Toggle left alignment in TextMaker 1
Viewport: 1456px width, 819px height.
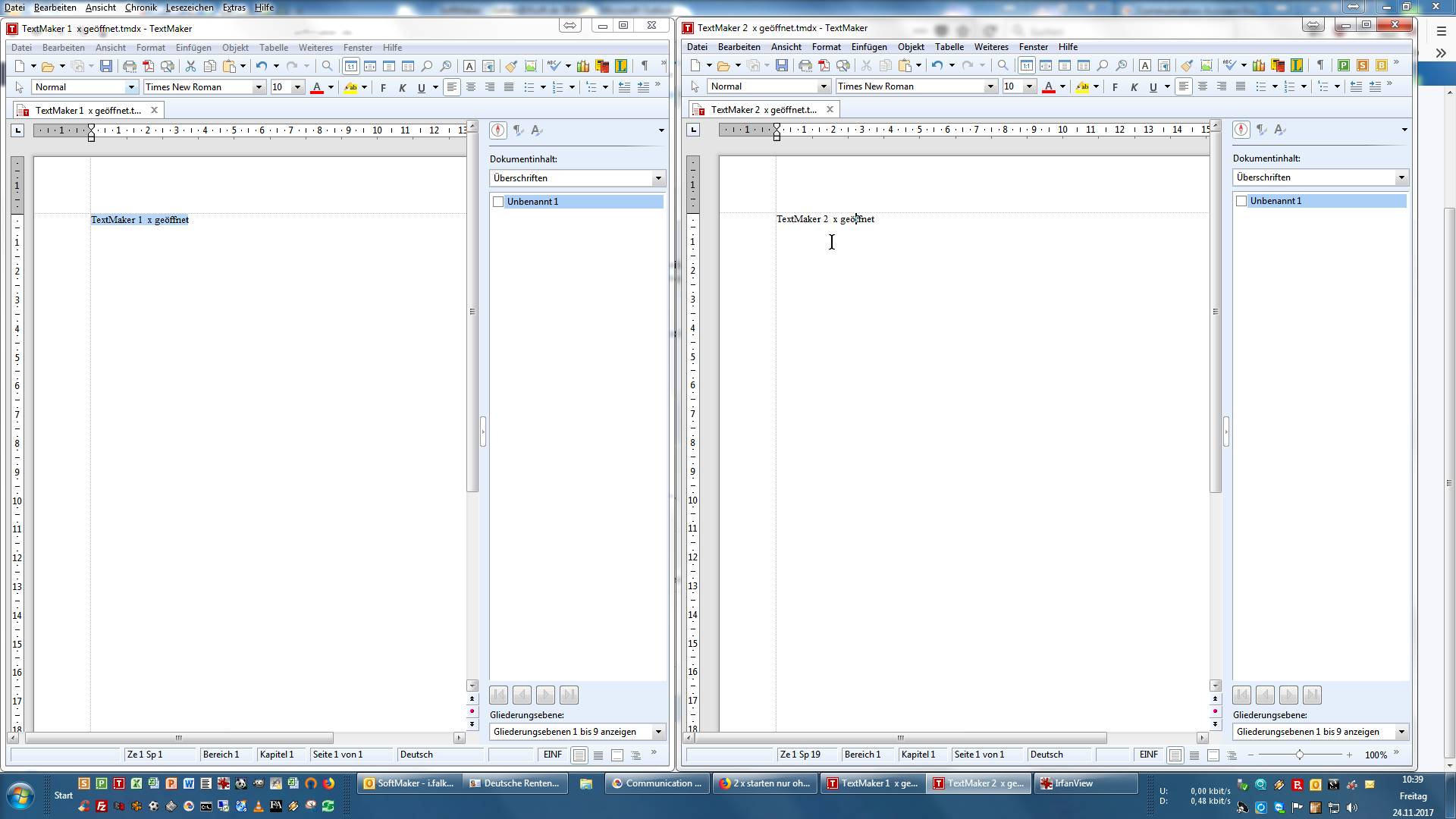tap(452, 87)
